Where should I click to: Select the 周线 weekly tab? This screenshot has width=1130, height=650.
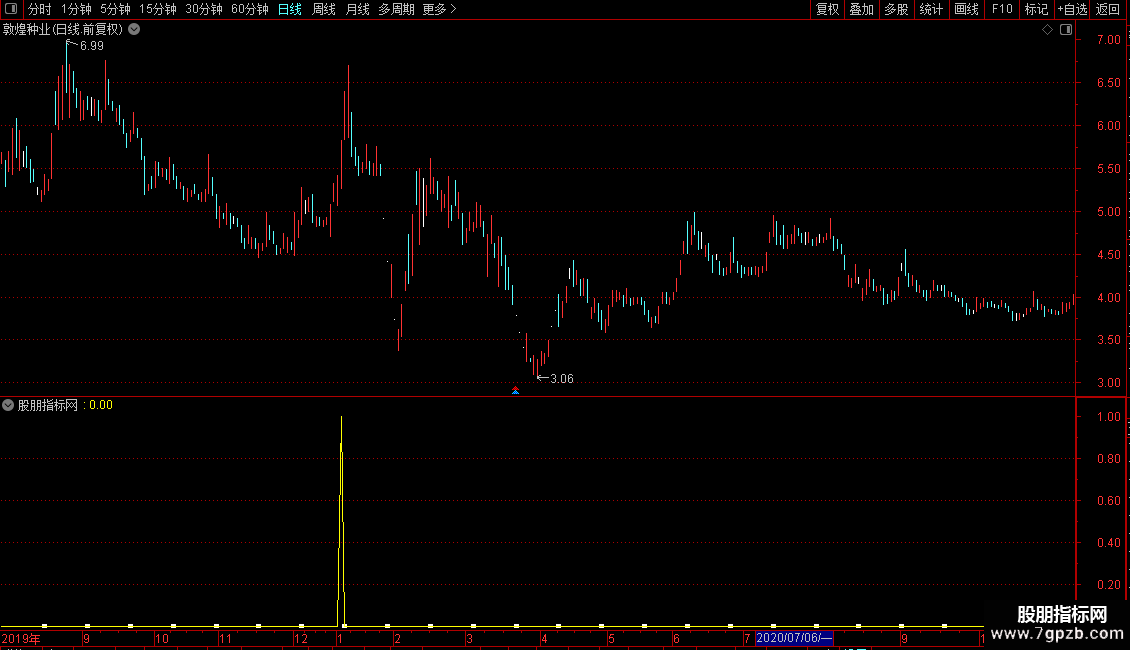(x=324, y=9)
